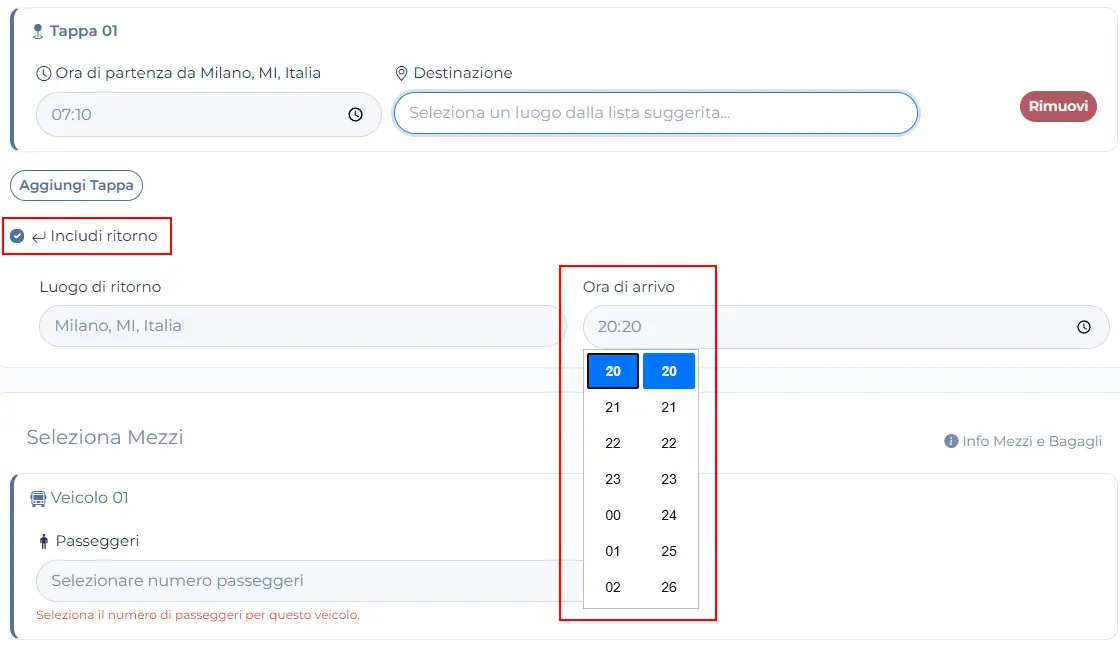Click the Seleziona Mezzi heading
This screenshot has width=1120, height=651.
click(x=105, y=437)
